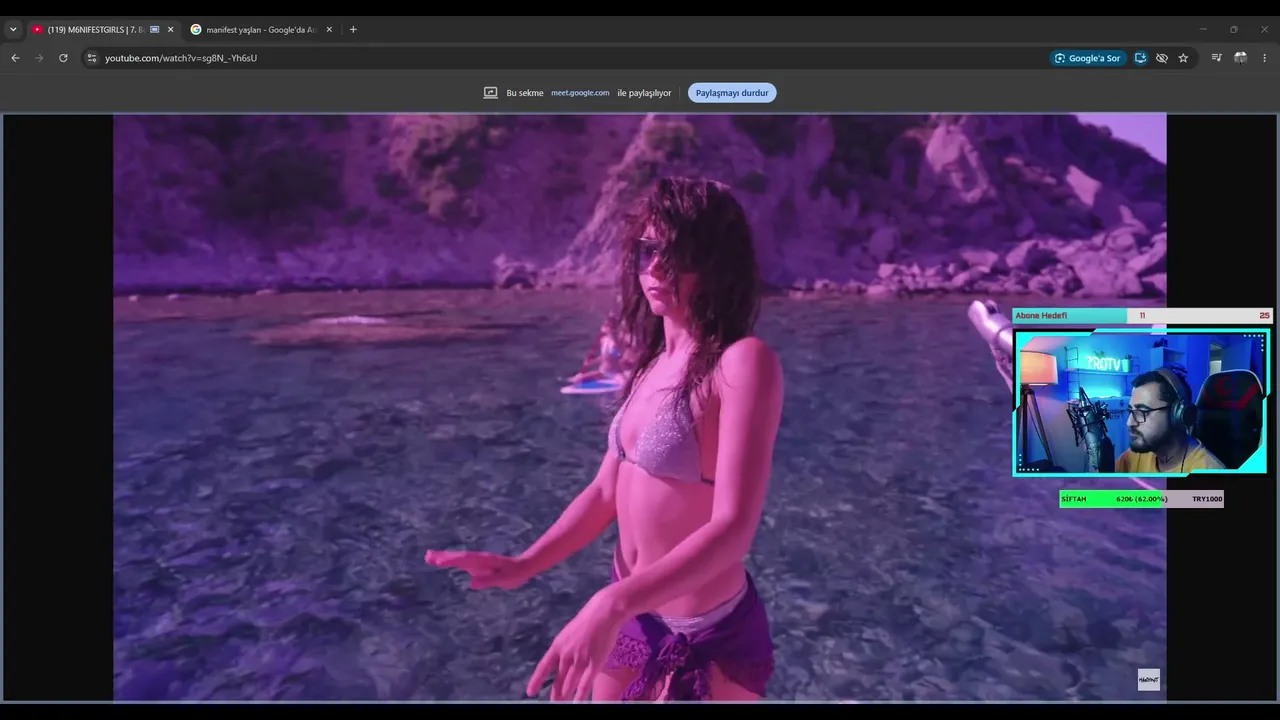Click the screen-share icon in the sharing bar

tap(490, 93)
